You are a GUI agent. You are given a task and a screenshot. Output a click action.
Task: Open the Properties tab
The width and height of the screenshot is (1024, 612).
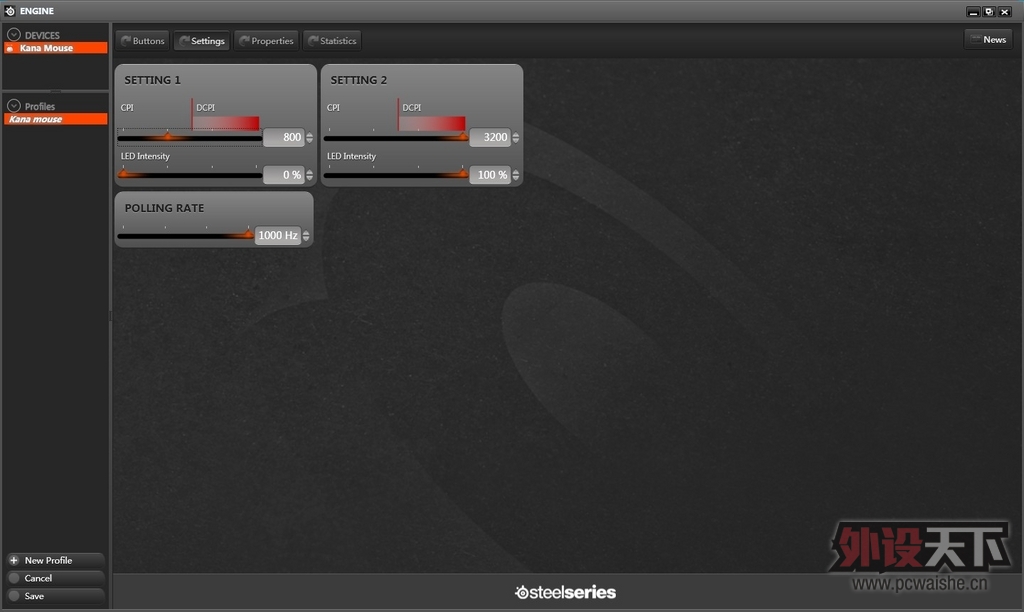pyautogui.click(x=266, y=40)
